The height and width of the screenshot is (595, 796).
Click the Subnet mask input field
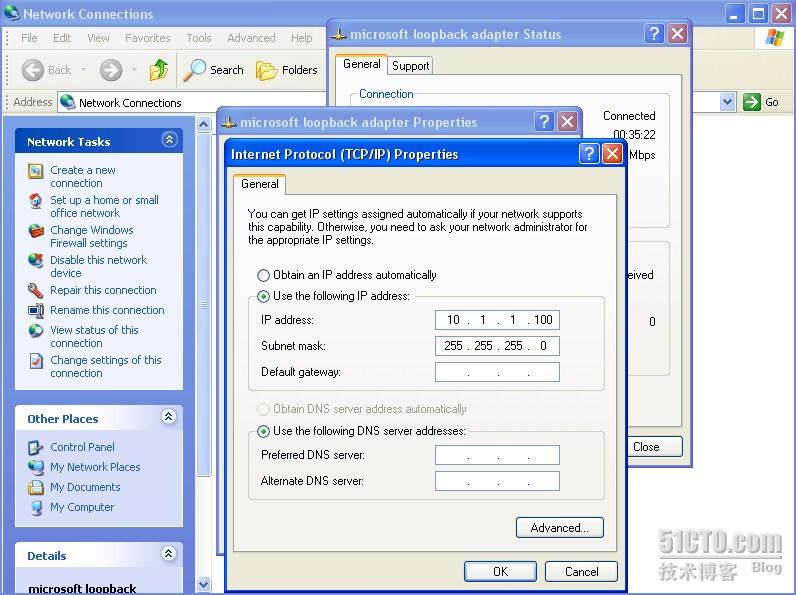[497, 346]
